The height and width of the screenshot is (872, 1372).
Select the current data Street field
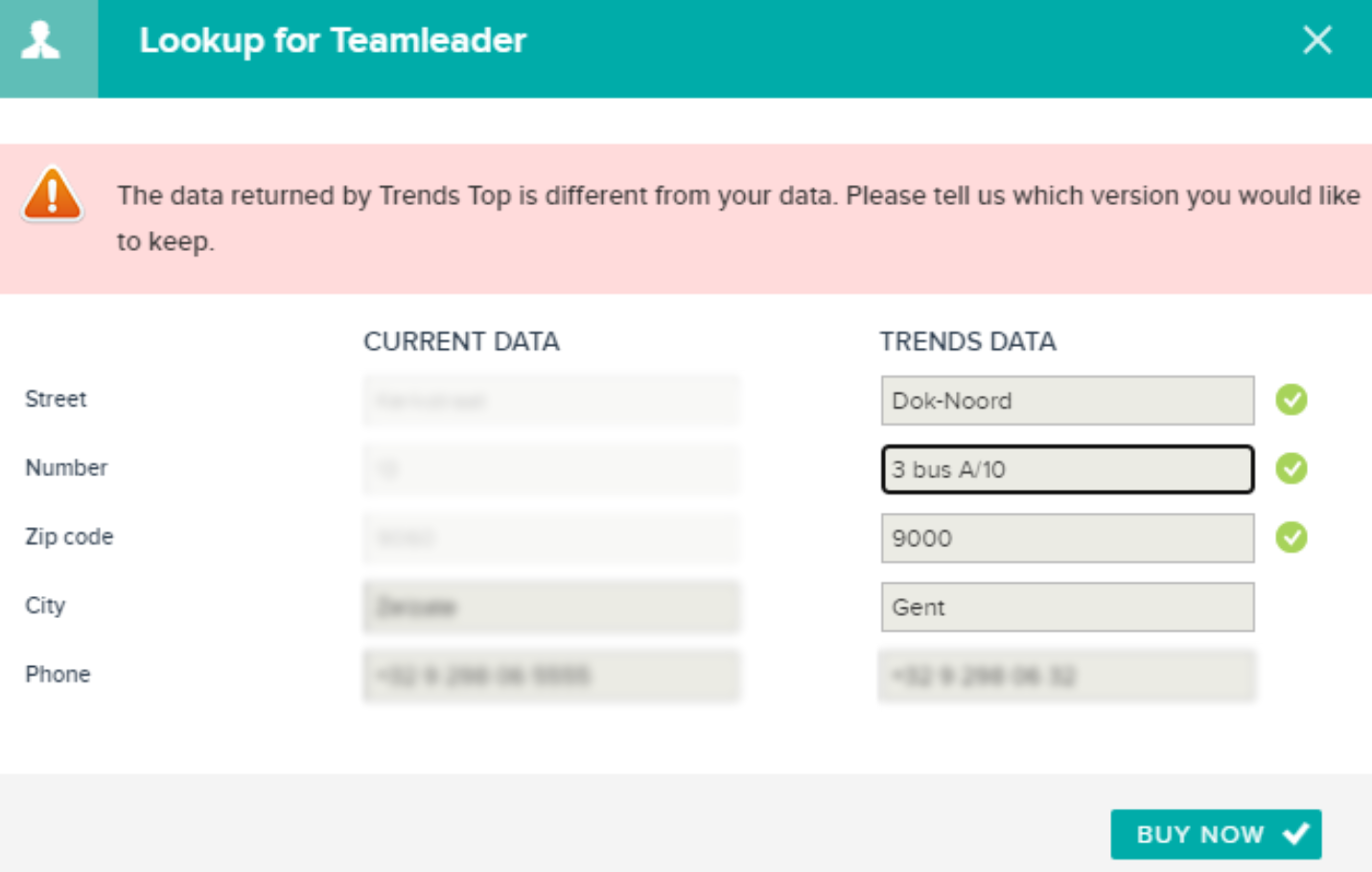[x=551, y=401]
